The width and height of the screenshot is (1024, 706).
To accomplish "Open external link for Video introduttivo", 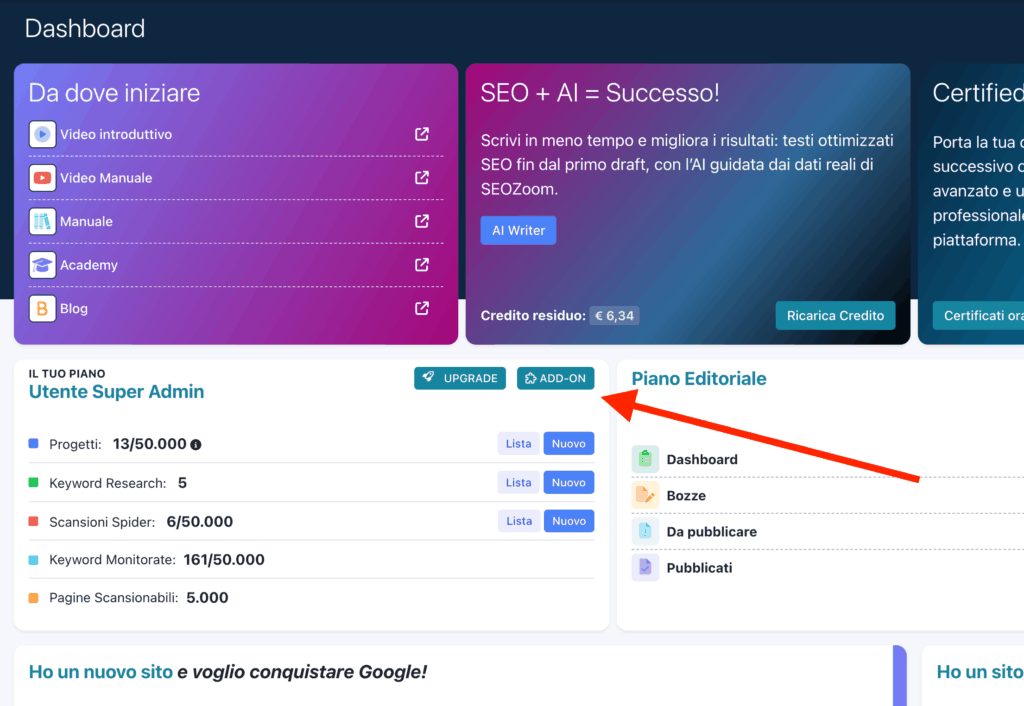I will tap(422, 134).
